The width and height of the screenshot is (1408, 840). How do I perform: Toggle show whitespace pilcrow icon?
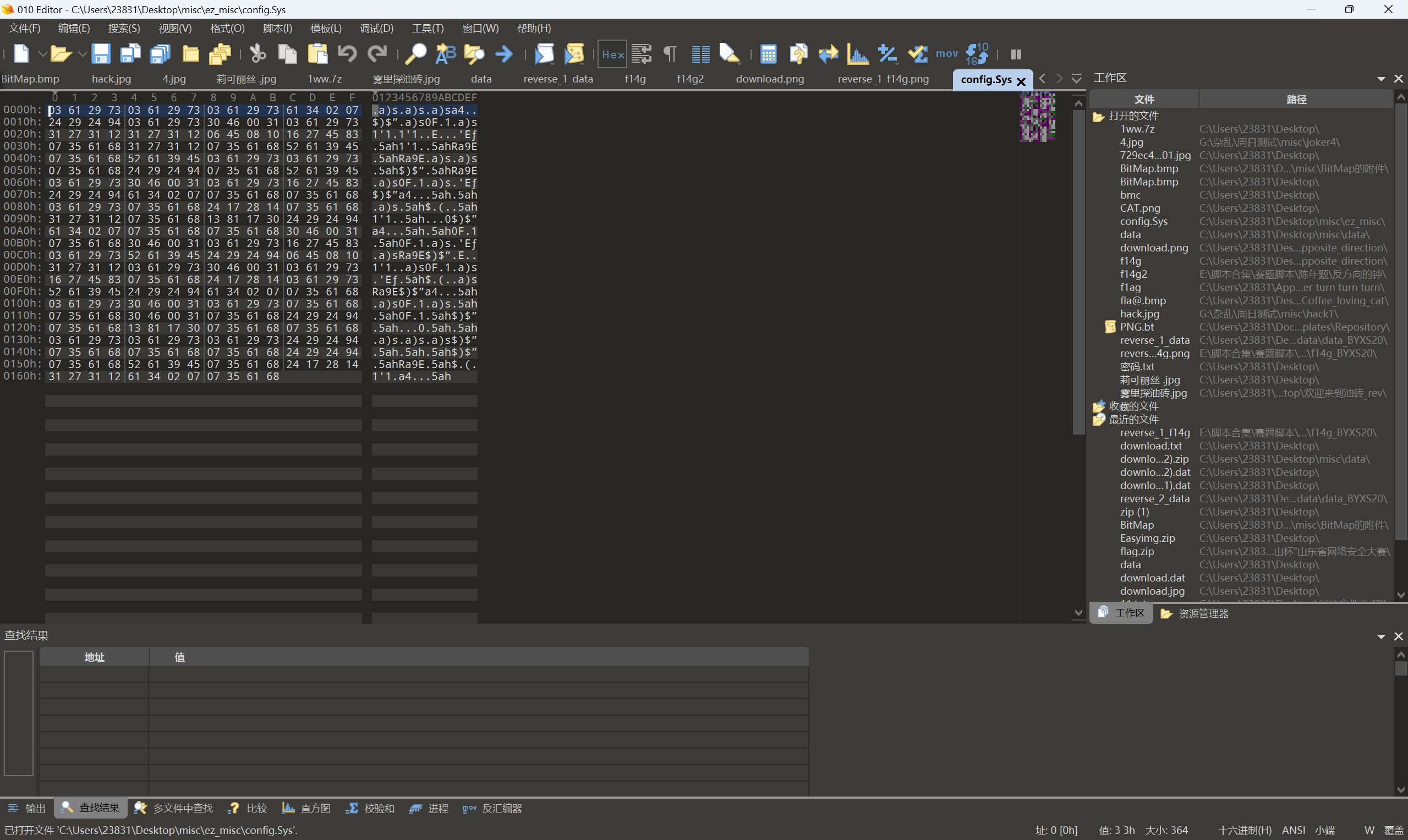(670, 54)
